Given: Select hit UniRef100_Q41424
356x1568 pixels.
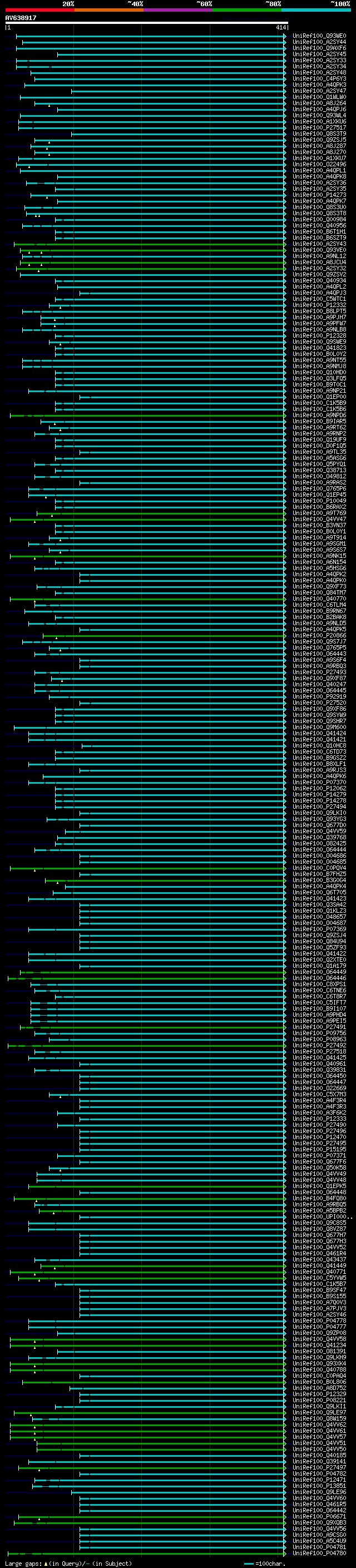Looking at the screenshot, I should (x=319, y=734).
